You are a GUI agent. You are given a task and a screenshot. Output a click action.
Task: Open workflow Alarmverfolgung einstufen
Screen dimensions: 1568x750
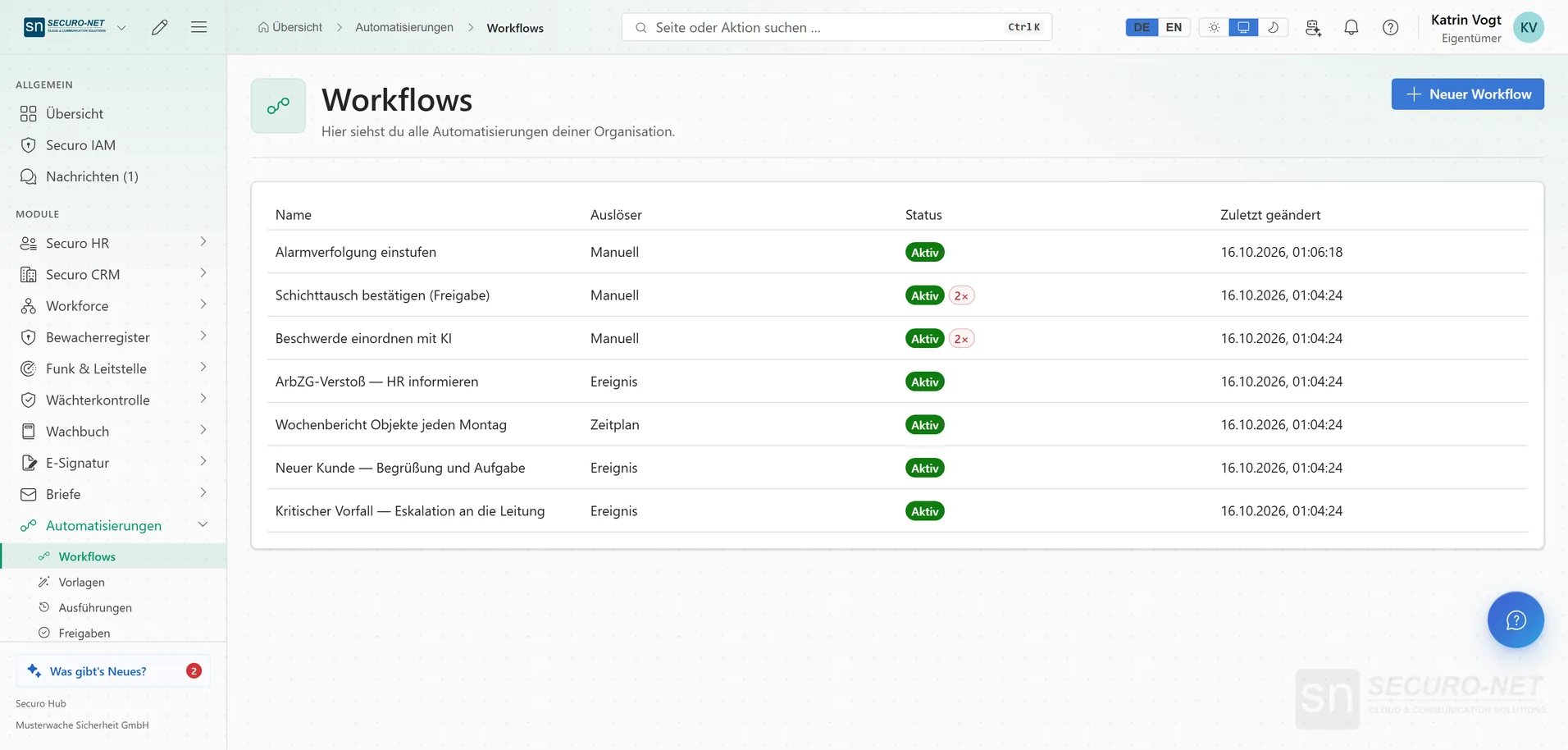pyautogui.click(x=356, y=252)
